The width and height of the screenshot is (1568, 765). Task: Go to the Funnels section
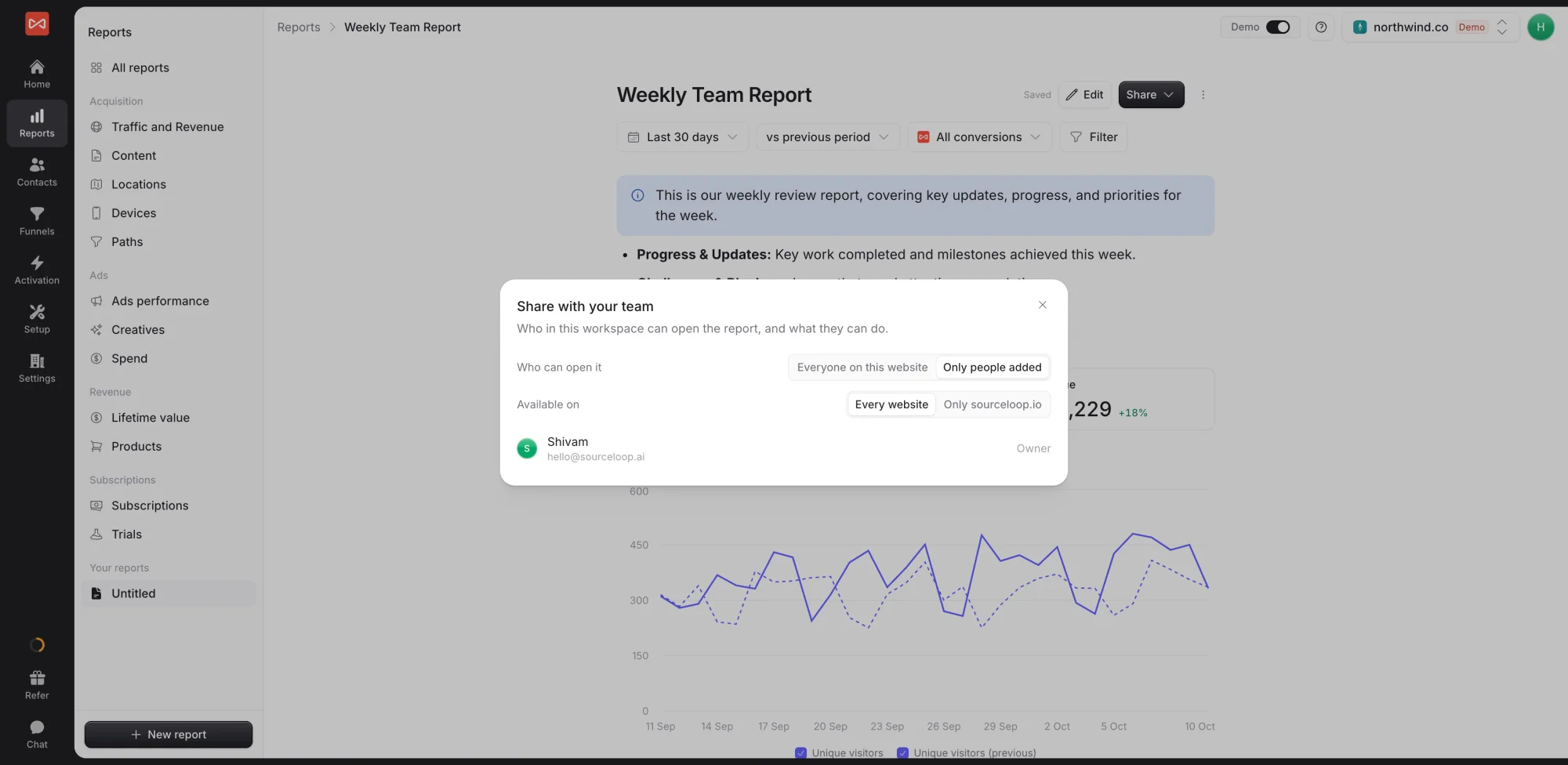[37, 221]
